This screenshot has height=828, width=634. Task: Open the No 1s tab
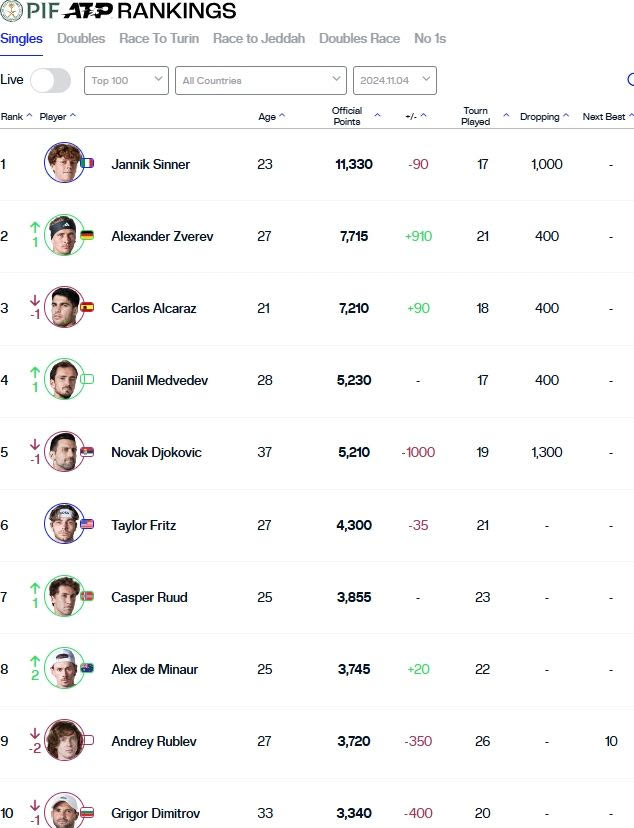click(430, 39)
